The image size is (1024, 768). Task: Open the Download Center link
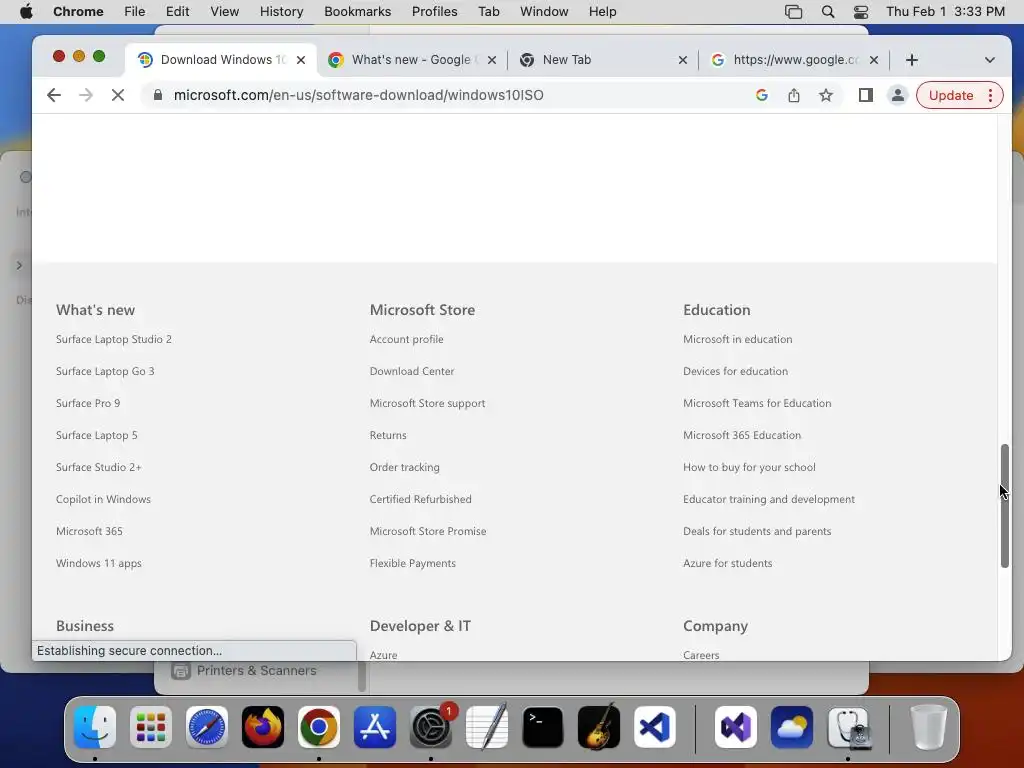point(411,371)
